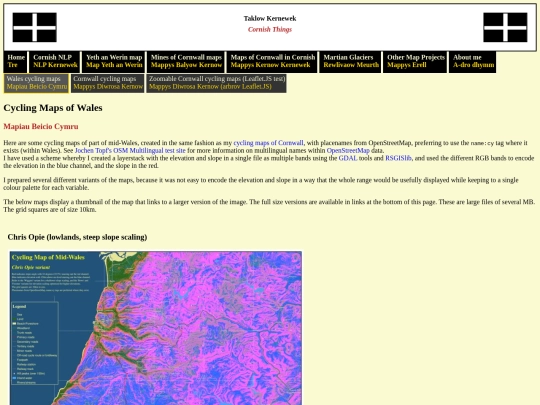Click the 'Cornish Things' subtitle
The image size is (540, 405).
point(270,30)
